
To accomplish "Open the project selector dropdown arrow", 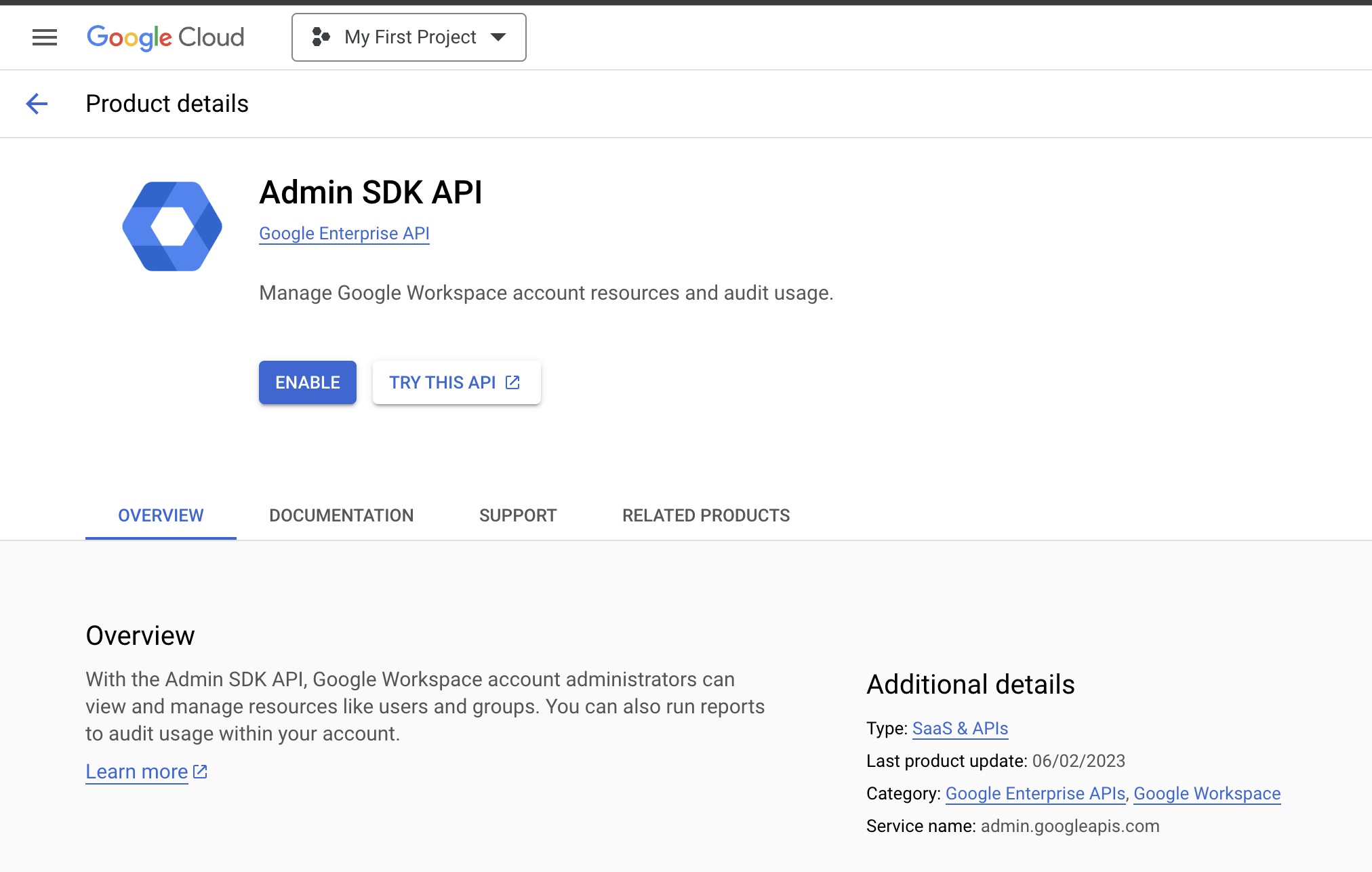I will (498, 38).
